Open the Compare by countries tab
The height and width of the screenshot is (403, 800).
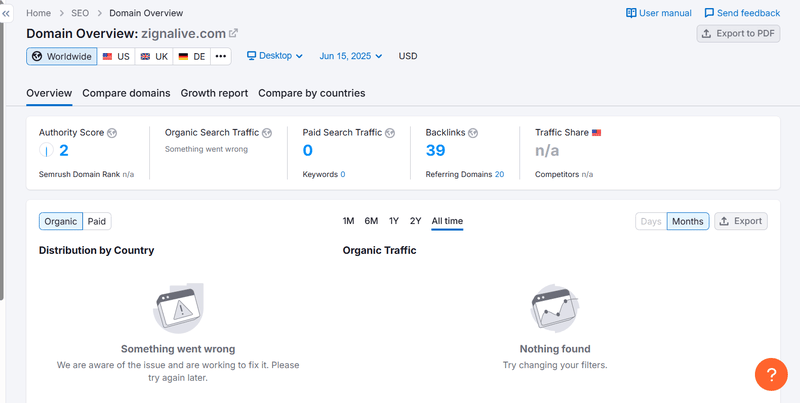312,93
